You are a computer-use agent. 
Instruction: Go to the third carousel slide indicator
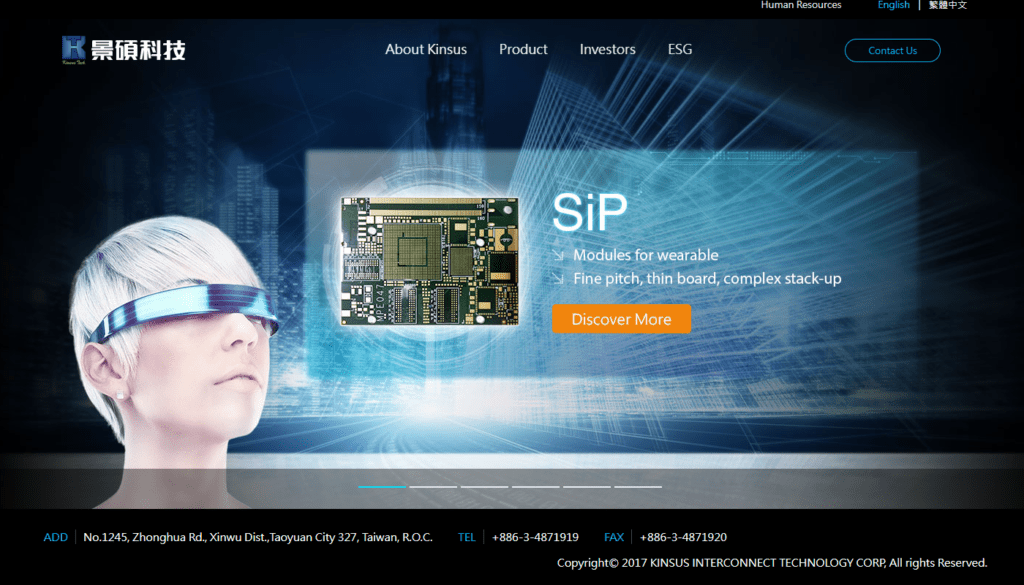[x=484, y=486]
